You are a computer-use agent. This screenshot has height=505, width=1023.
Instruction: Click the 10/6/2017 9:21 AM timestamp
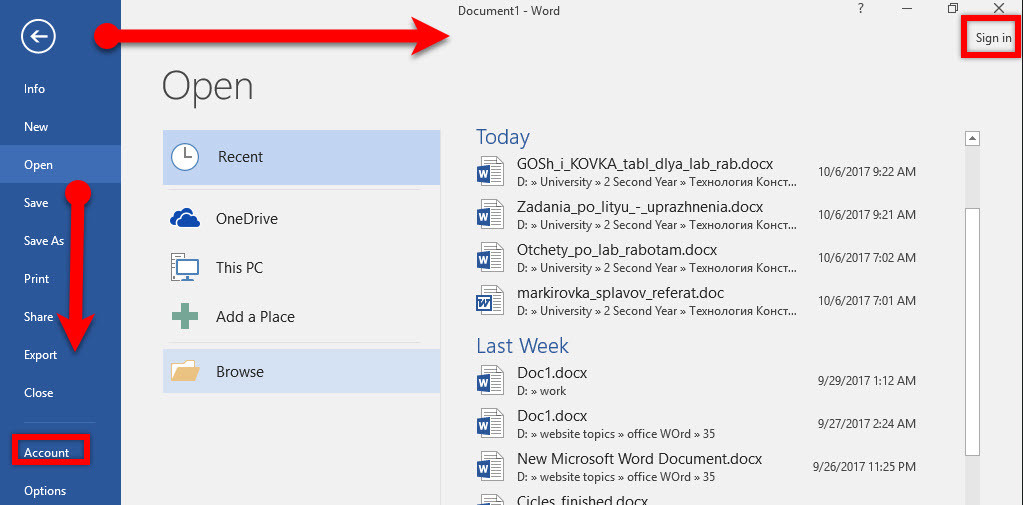pyautogui.click(x=867, y=215)
